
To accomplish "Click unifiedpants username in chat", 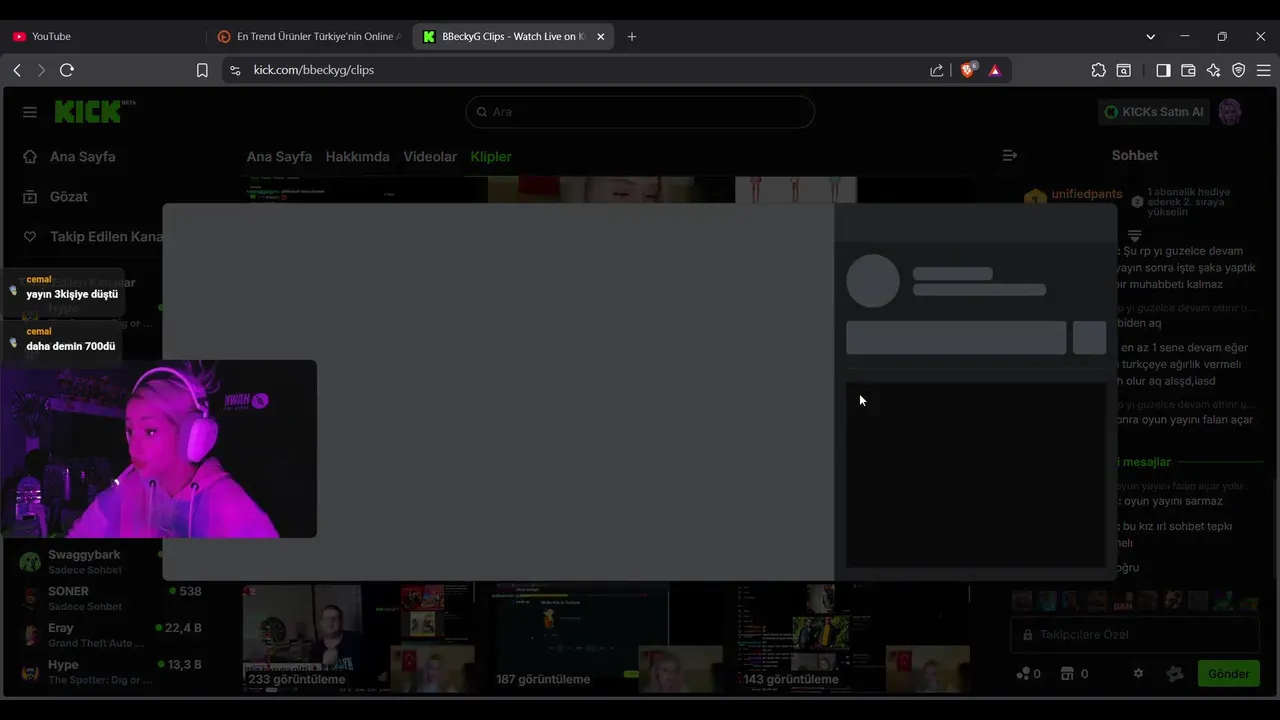I will (1086, 194).
